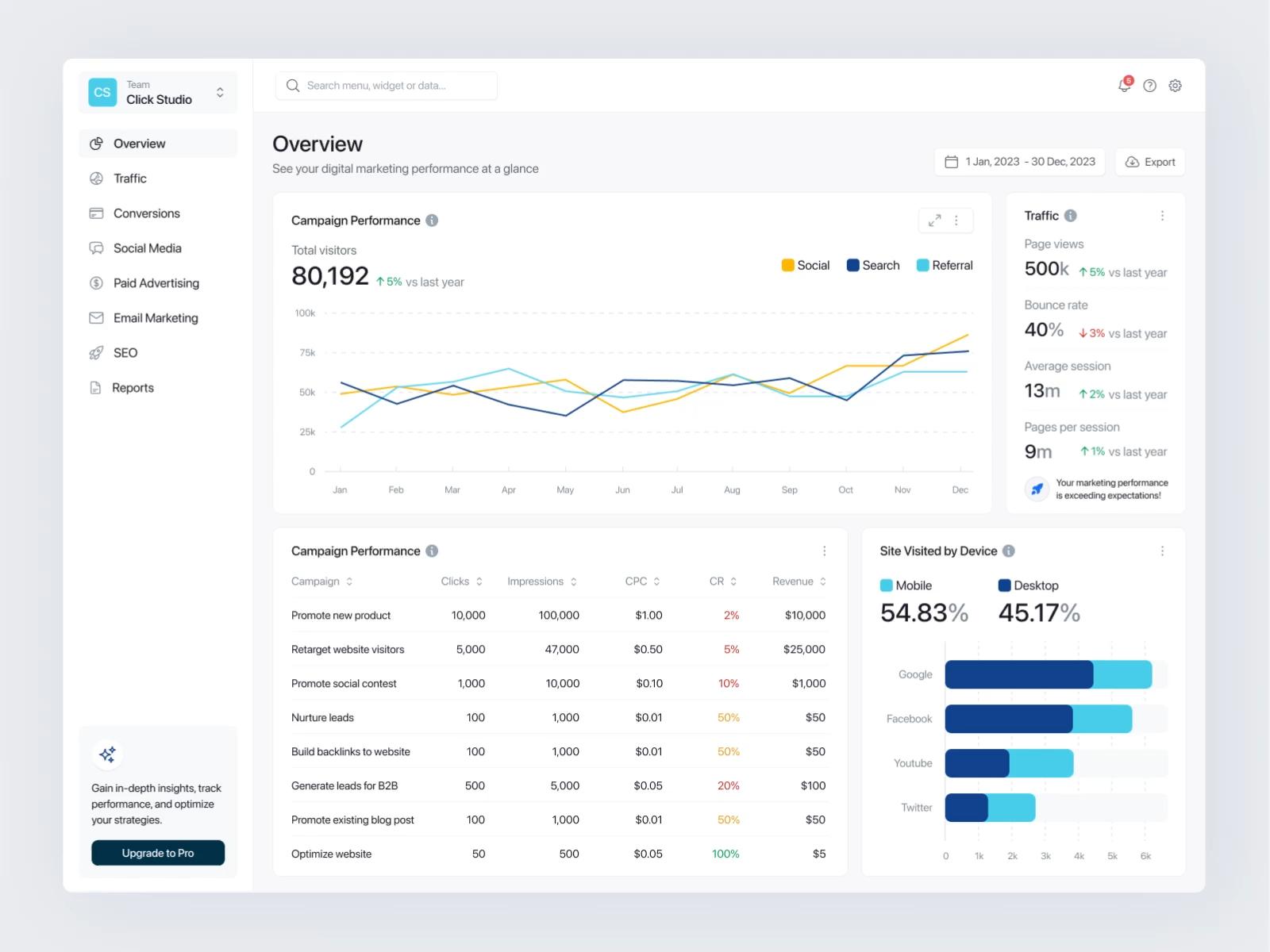Image resolution: width=1270 pixels, height=952 pixels.
Task: Click the Email Marketing envelope icon
Action: point(96,318)
